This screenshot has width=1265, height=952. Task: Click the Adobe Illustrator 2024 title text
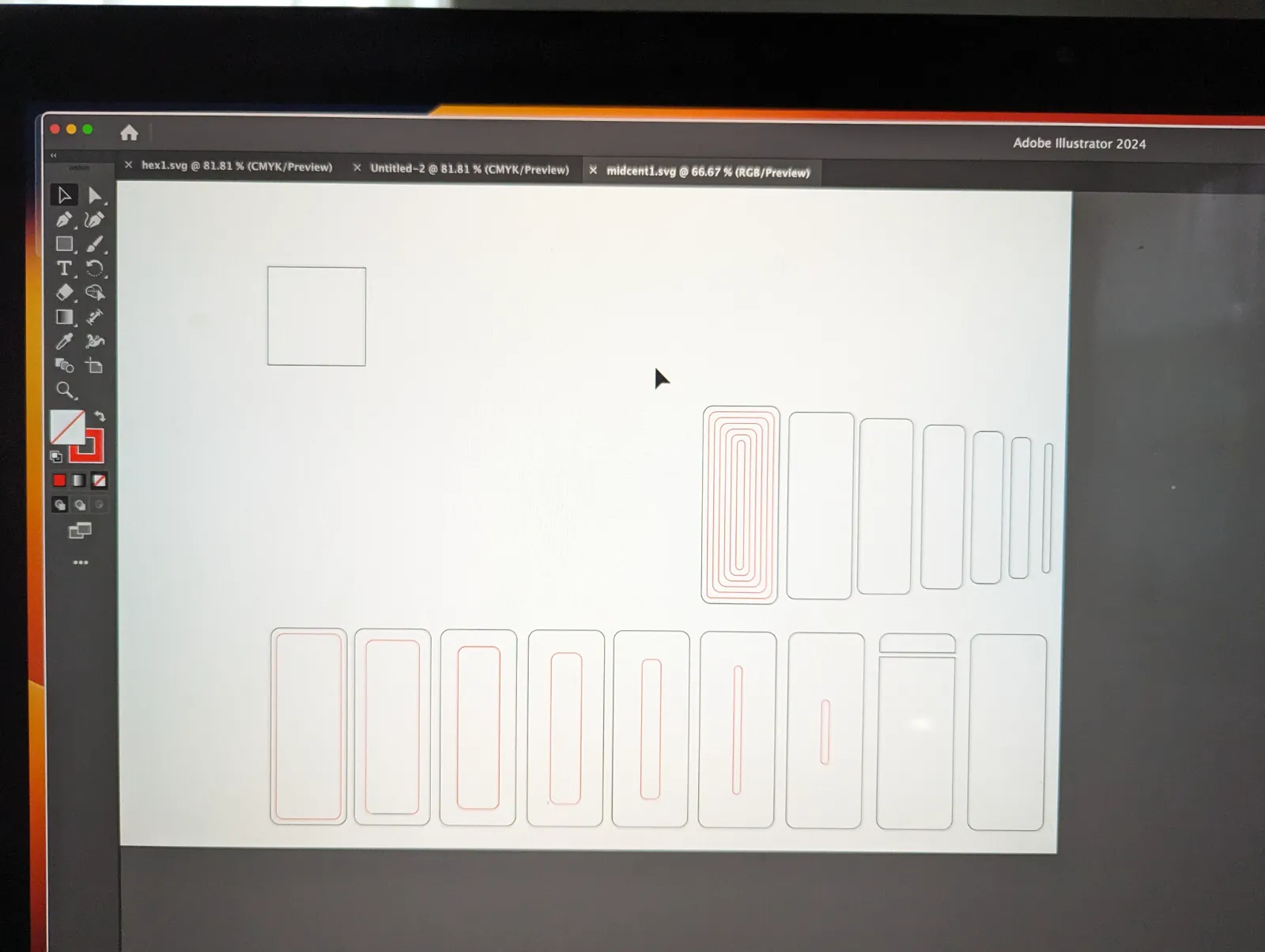click(x=1079, y=143)
